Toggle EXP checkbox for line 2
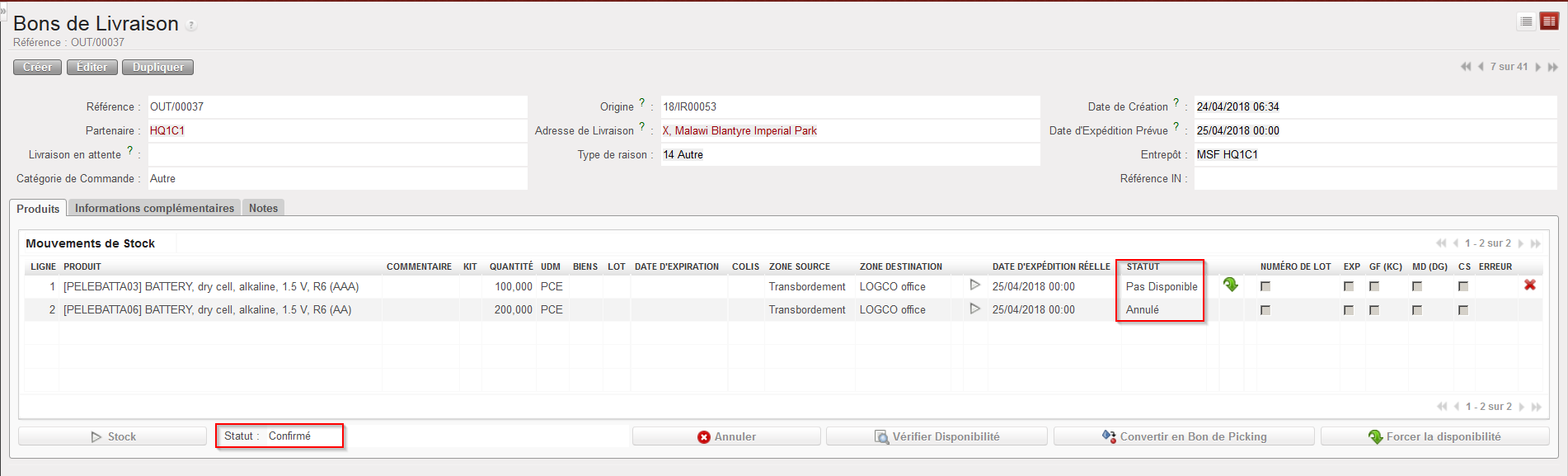1568x476 pixels. click(x=1349, y=310)
